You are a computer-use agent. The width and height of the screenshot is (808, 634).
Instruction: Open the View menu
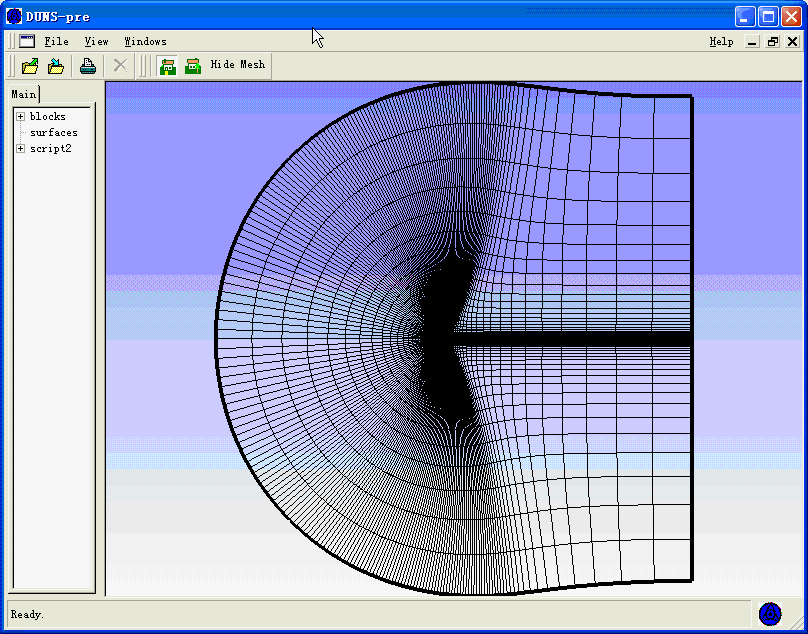(x=96, y=41)
